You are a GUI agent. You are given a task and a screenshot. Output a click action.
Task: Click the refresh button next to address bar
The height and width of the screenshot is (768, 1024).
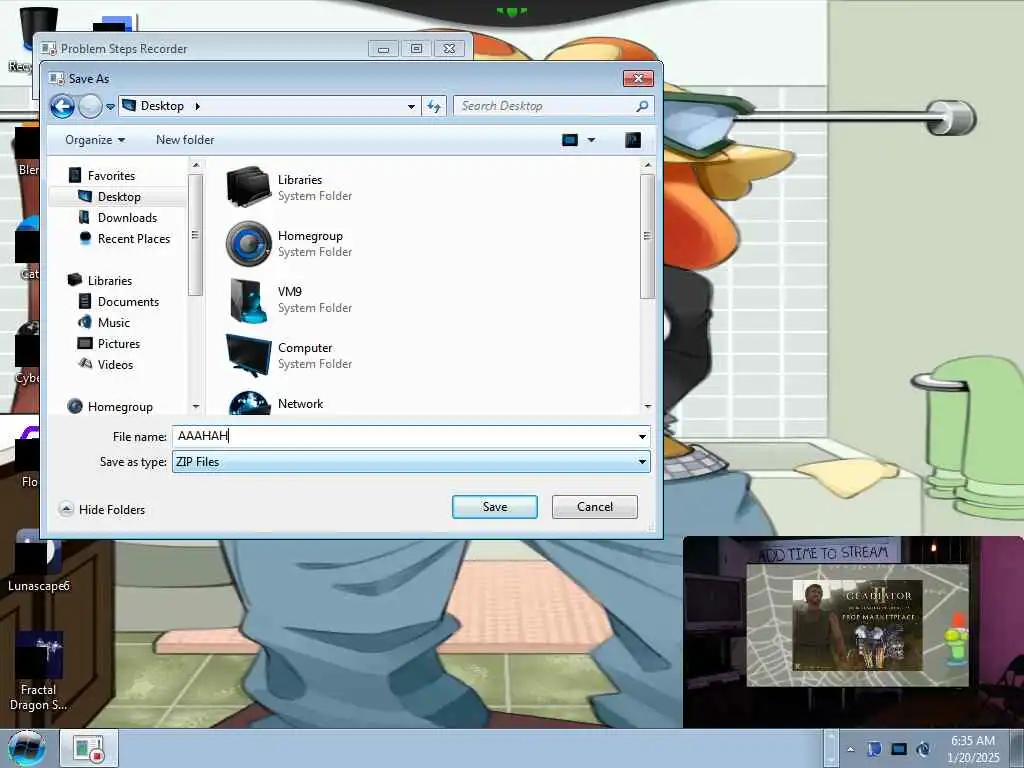[434, 106]
